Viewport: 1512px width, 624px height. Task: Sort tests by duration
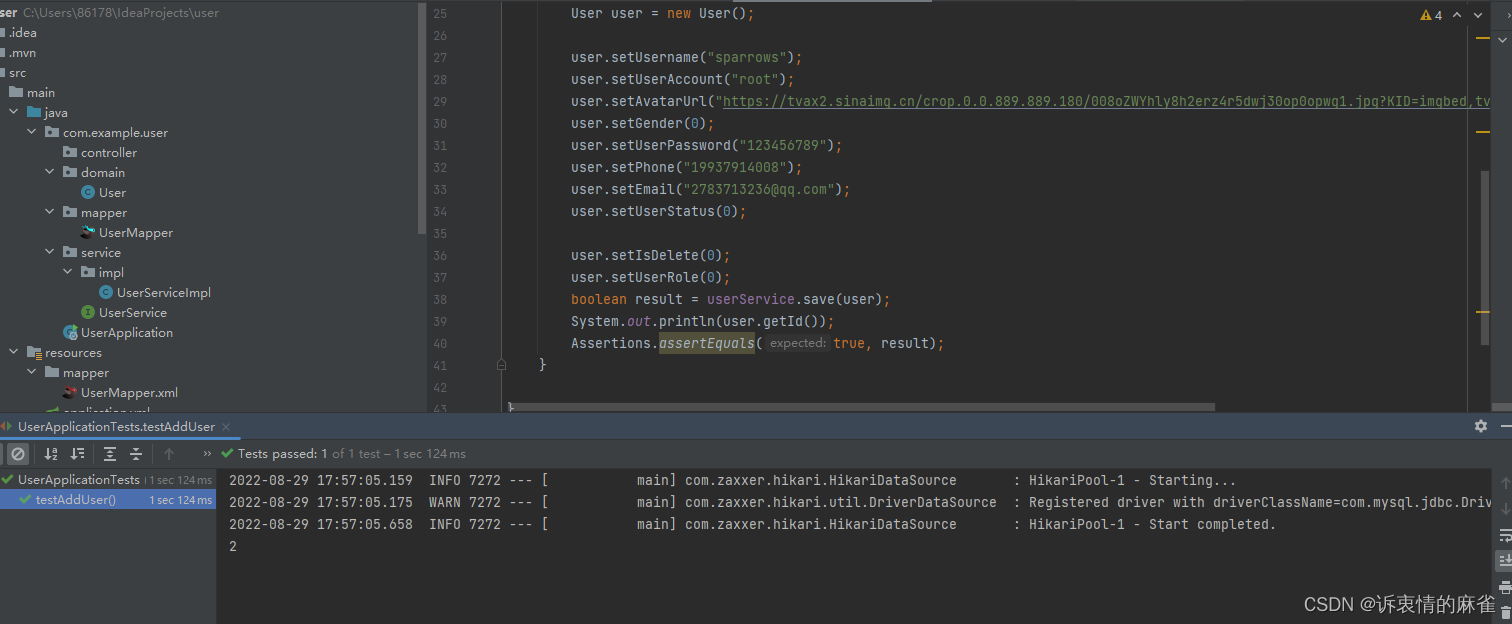click(77, 453)
